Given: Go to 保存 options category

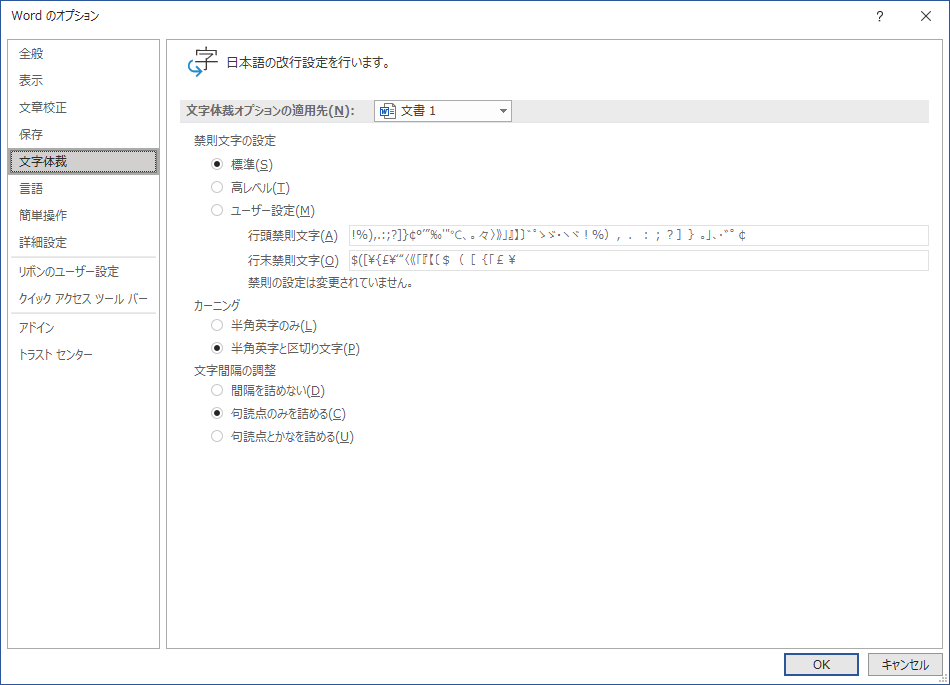Looking at the screenshot, I should pyautogui.click(x=84, y=134).
